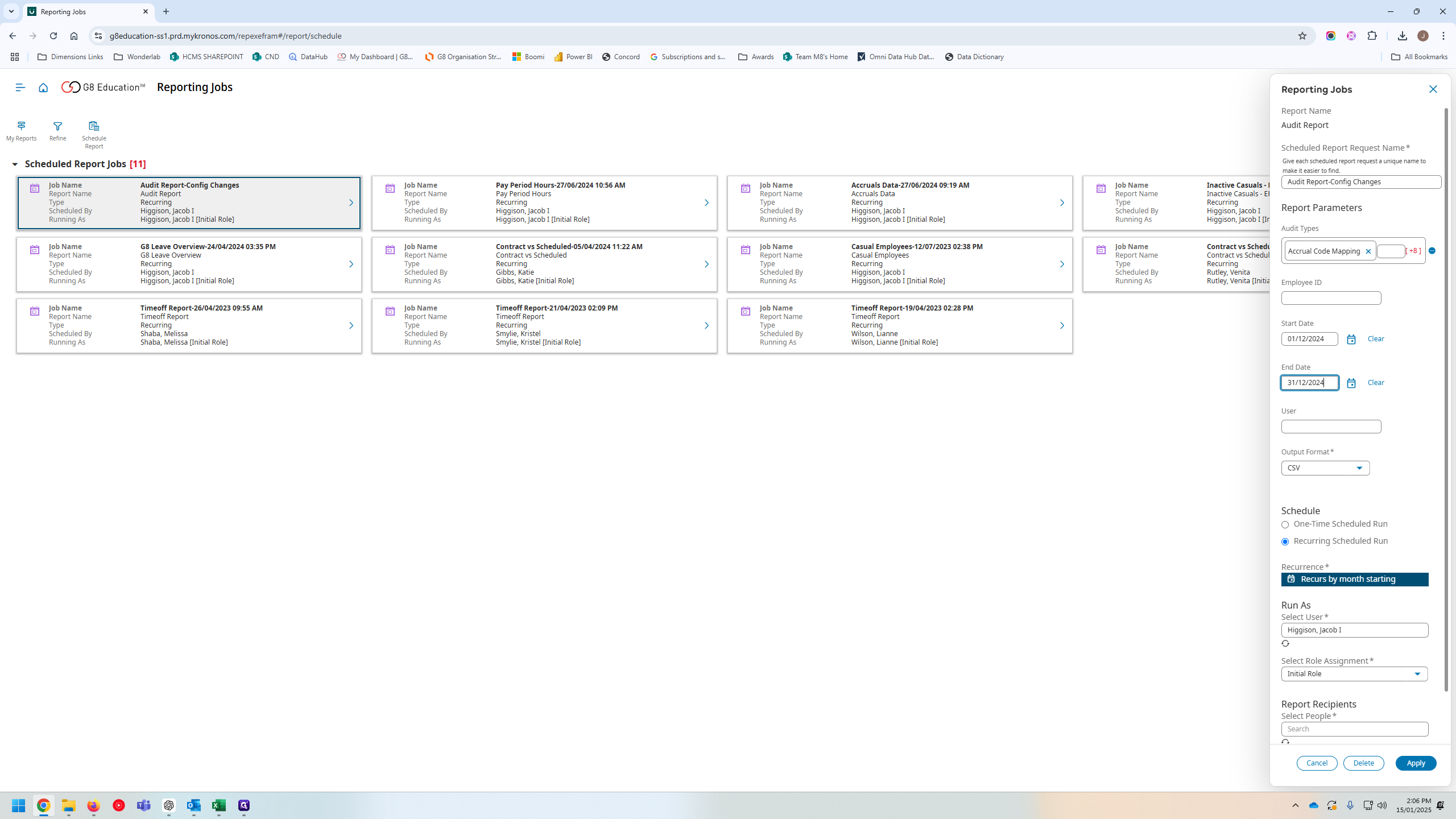Open Data Dictionary bookmark

point(974,57)
